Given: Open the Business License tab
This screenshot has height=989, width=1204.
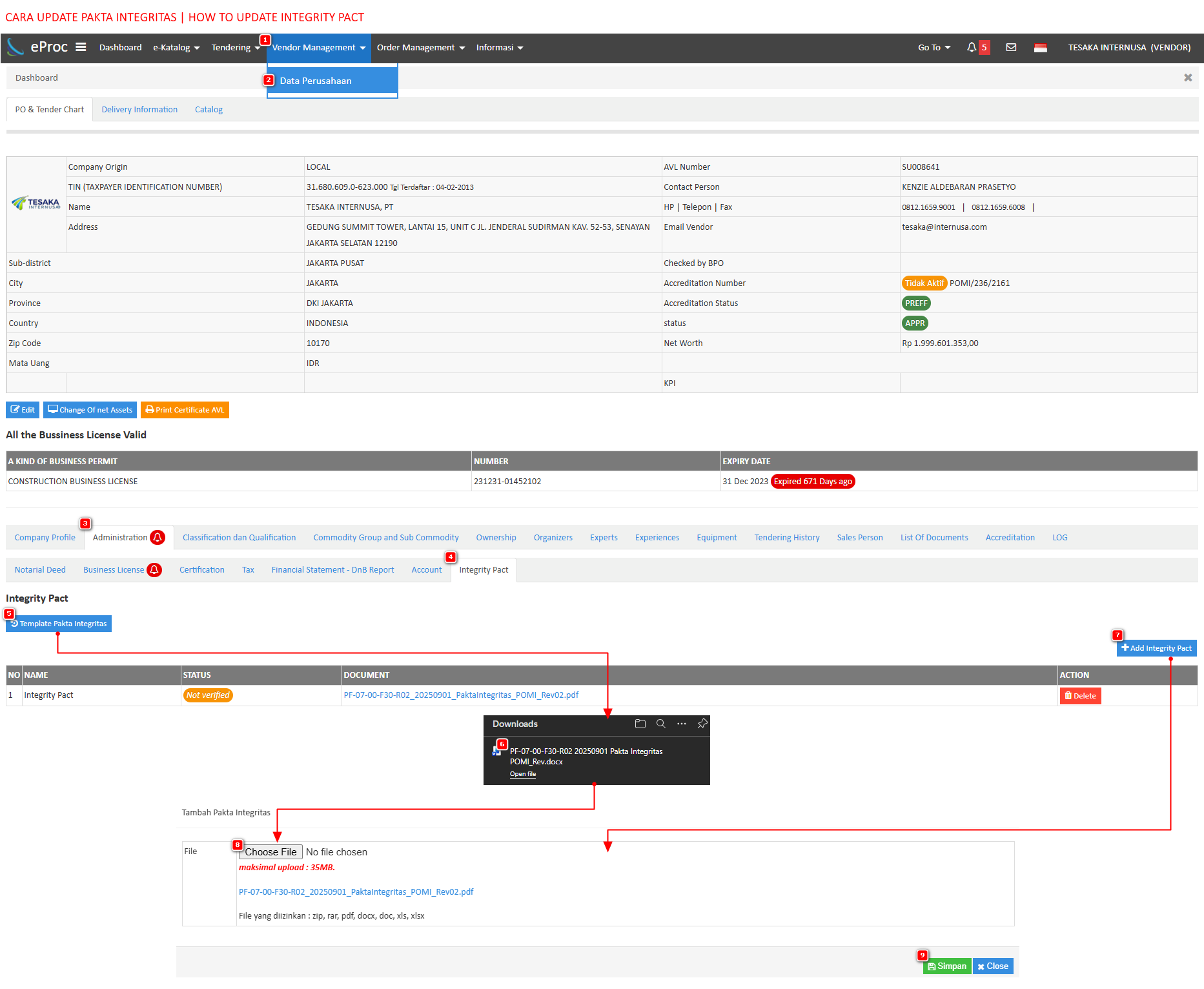Looking at the screenshot, I should pyautogui.click(x=114, y=570).
